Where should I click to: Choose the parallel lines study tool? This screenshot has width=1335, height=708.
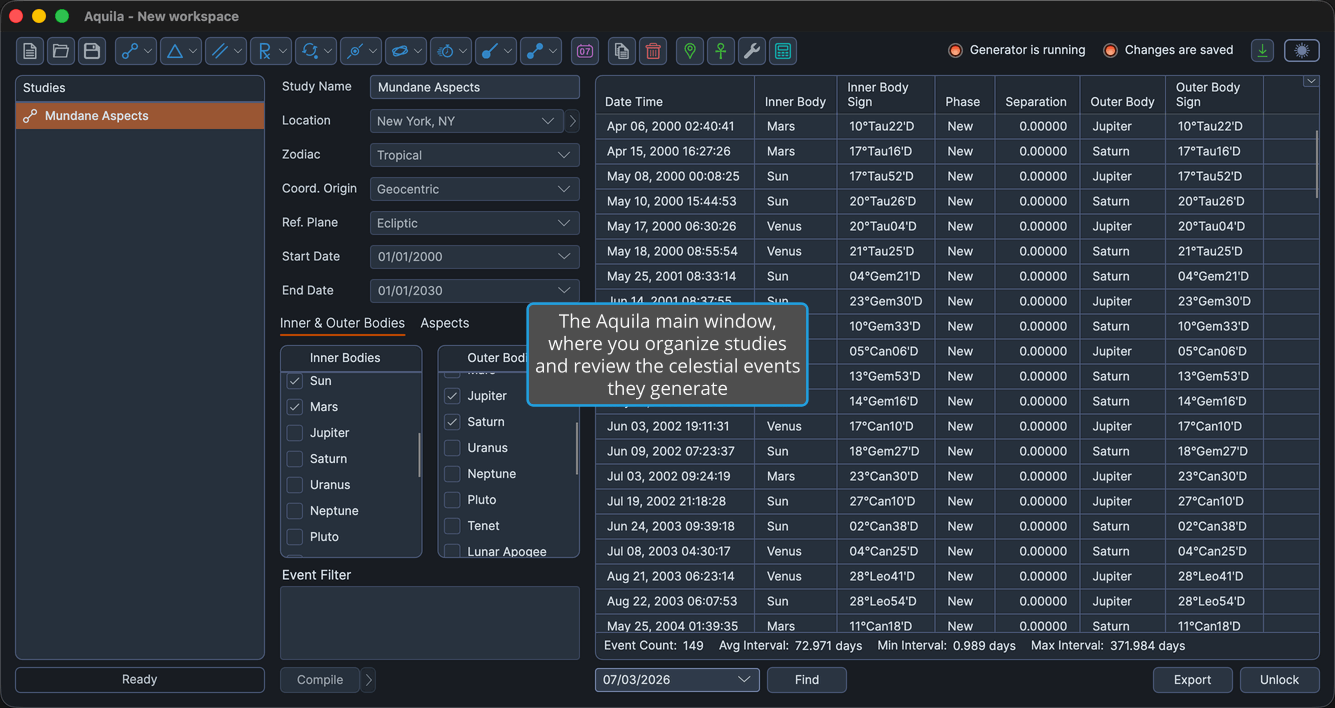[x=226, y=51]
